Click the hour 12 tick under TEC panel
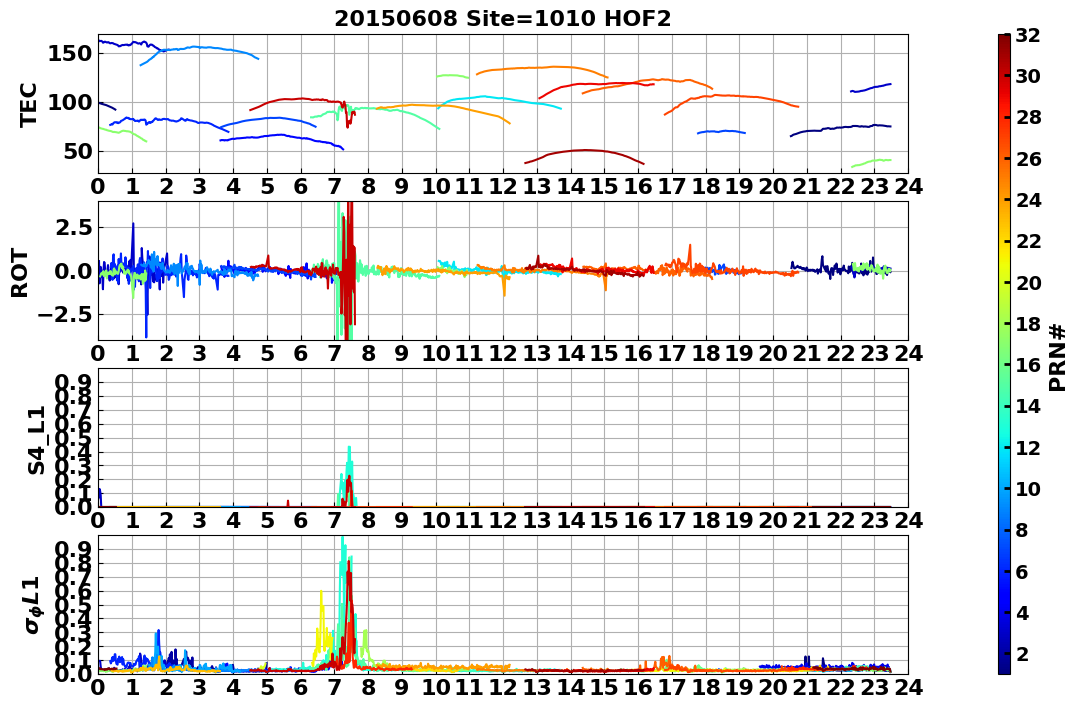The width and height of the screenshot is (1077, 709). [503, 187]
